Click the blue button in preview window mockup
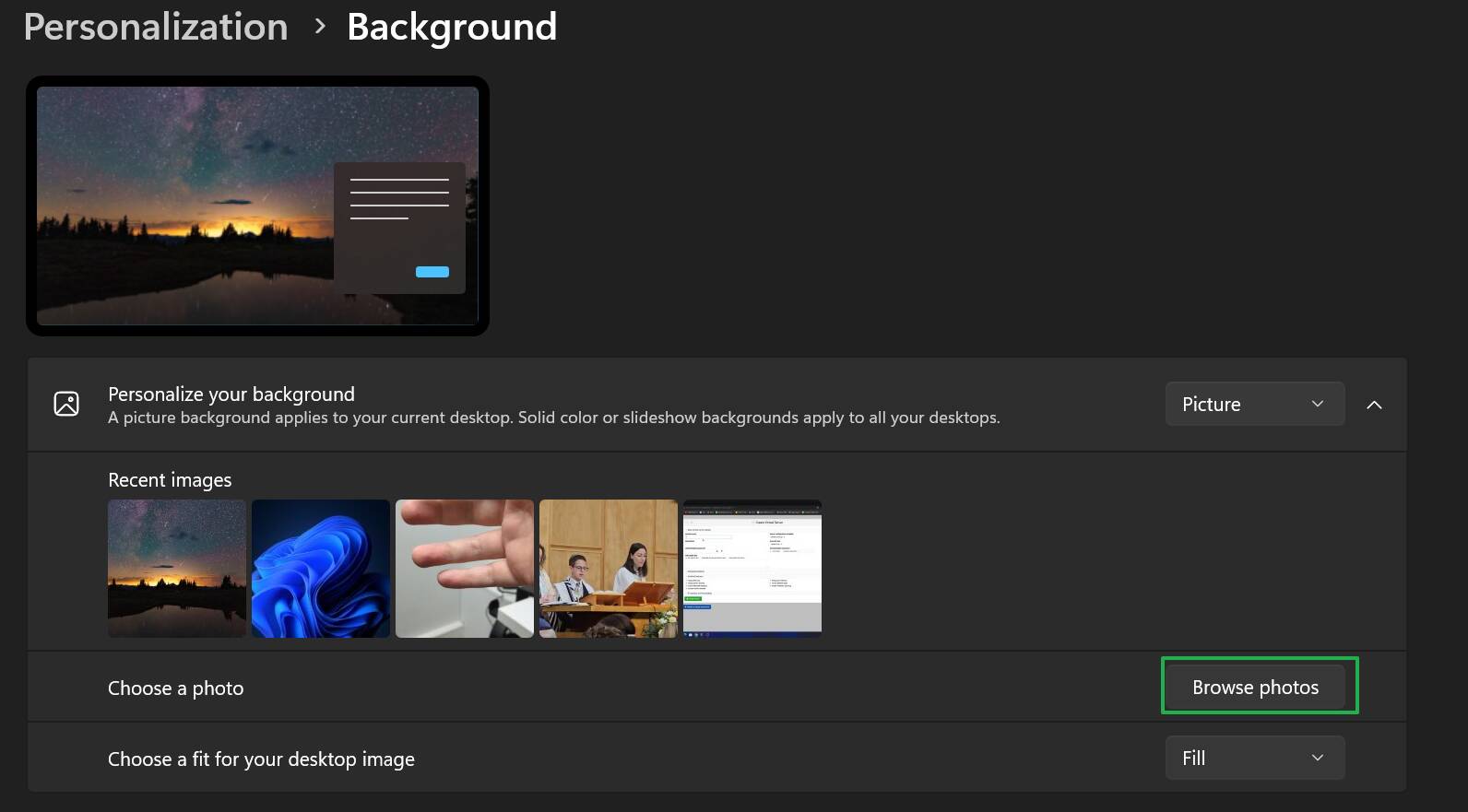The height and width of the screenshot is (812, 1468). tap(432, 272)
